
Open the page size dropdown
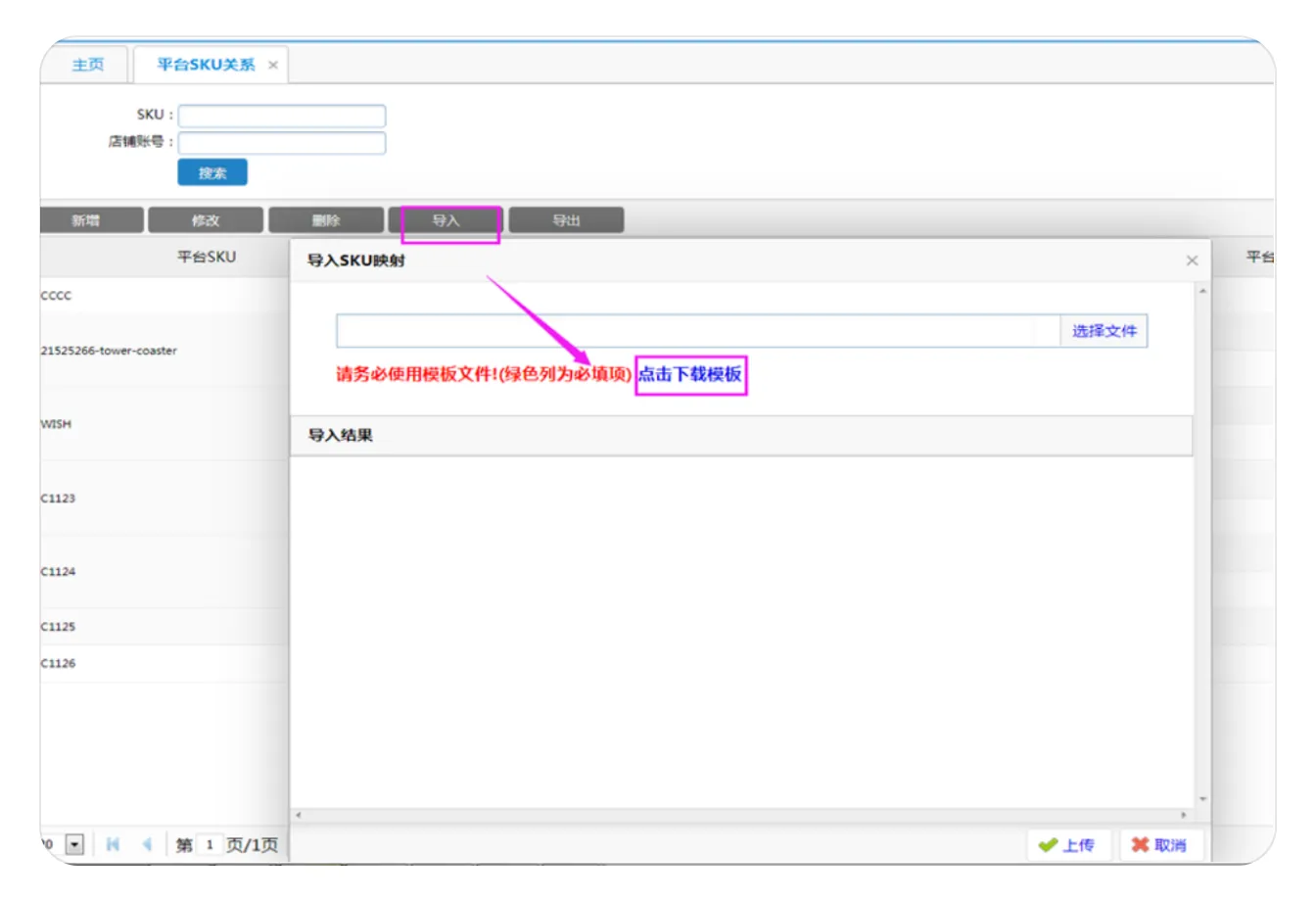(x=74, y=844)
